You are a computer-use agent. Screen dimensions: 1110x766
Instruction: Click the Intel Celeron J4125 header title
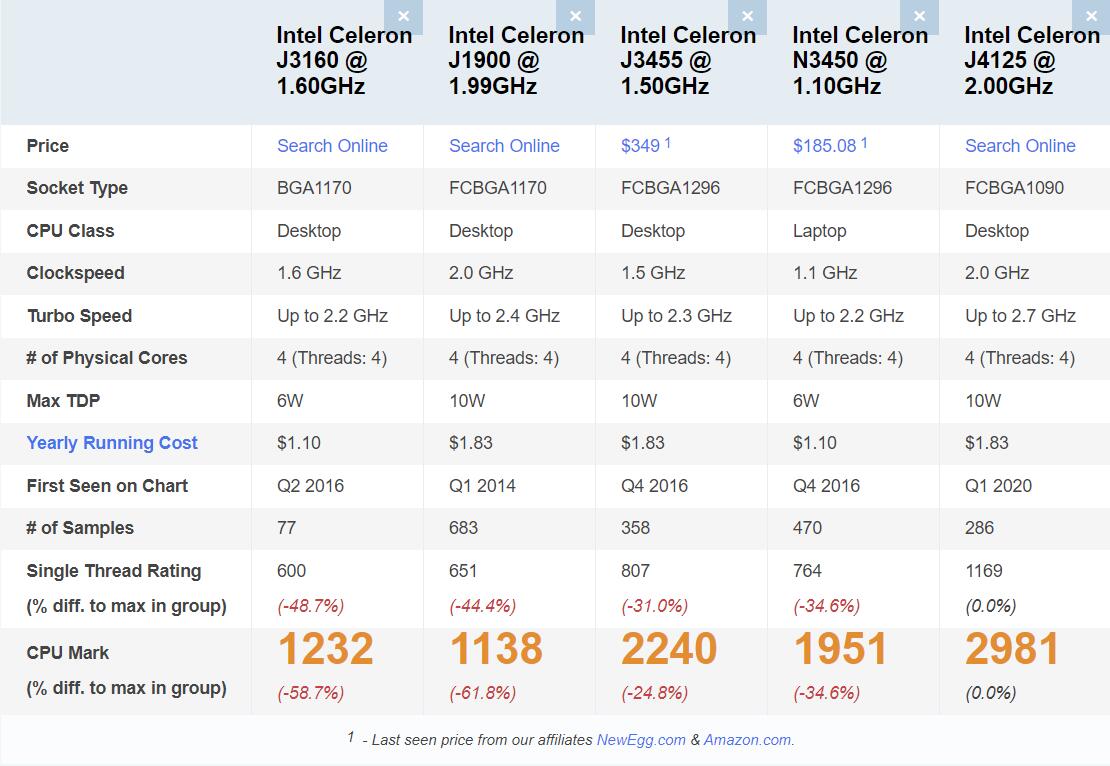tap(1032, 60)
